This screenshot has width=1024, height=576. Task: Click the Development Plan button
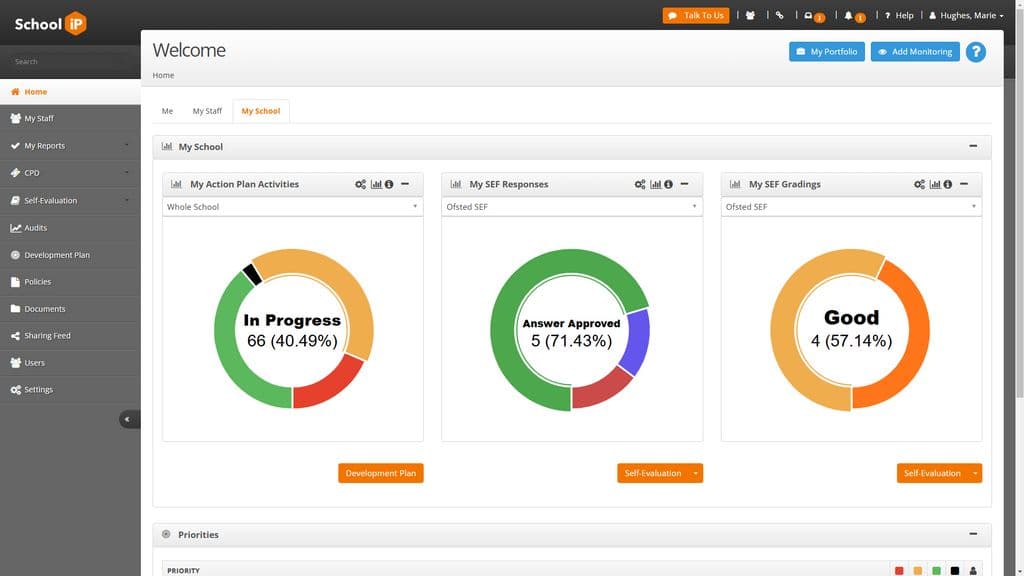pos(381,472)
